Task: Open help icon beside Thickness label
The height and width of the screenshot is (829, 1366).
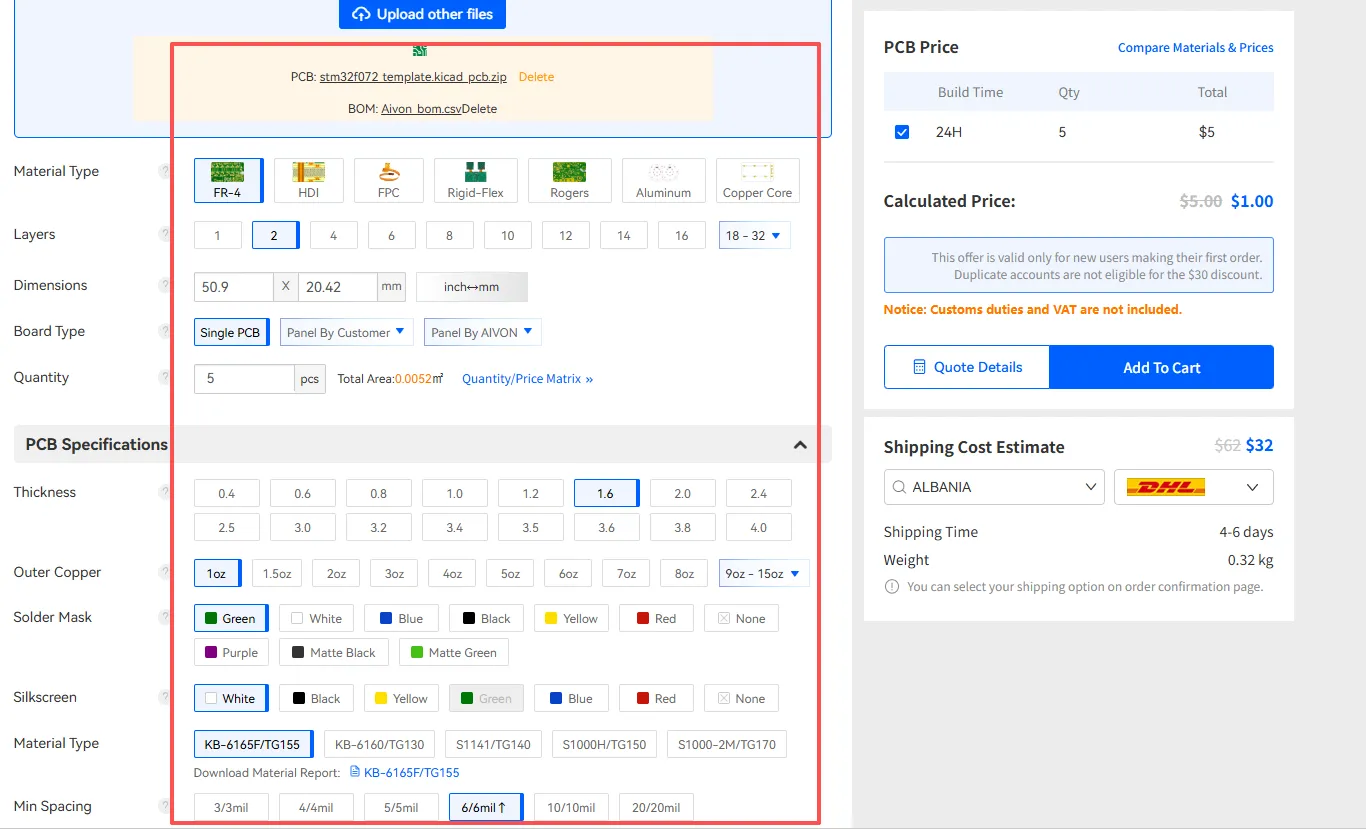Action: 165,492
